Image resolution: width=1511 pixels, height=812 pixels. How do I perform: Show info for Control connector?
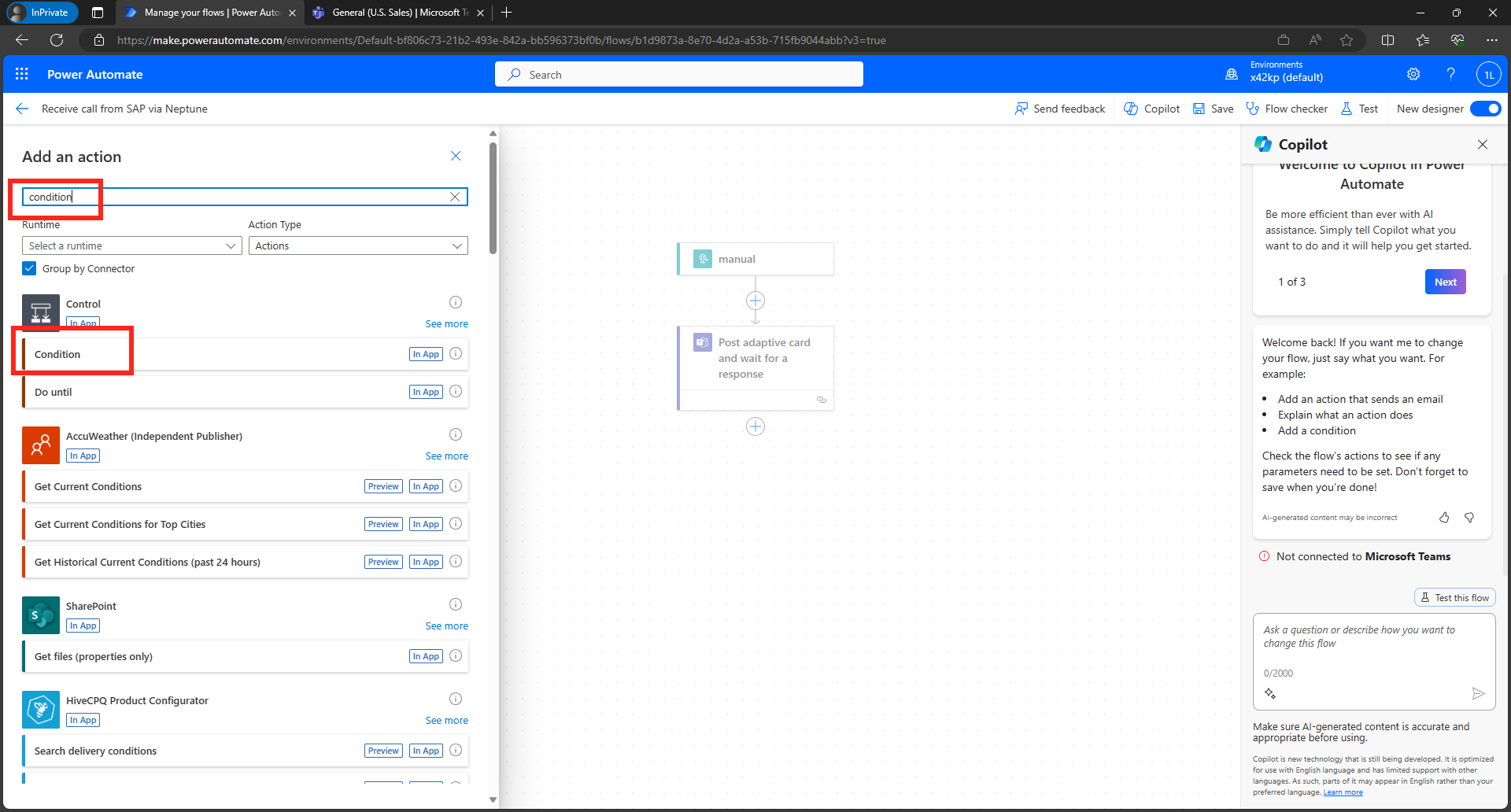tap(456, 302)
